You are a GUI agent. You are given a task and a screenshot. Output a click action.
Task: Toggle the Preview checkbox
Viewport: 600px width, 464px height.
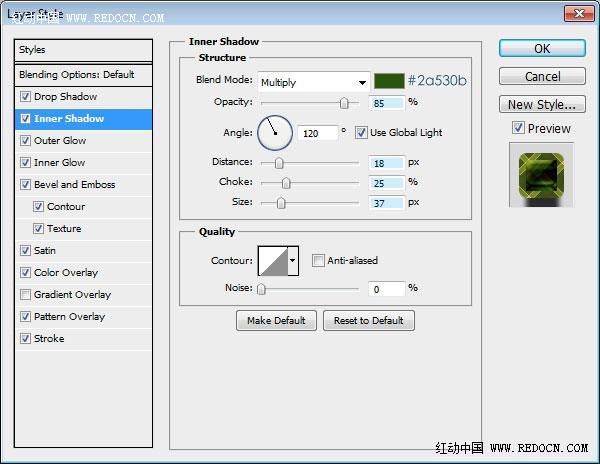click(518, 128)
